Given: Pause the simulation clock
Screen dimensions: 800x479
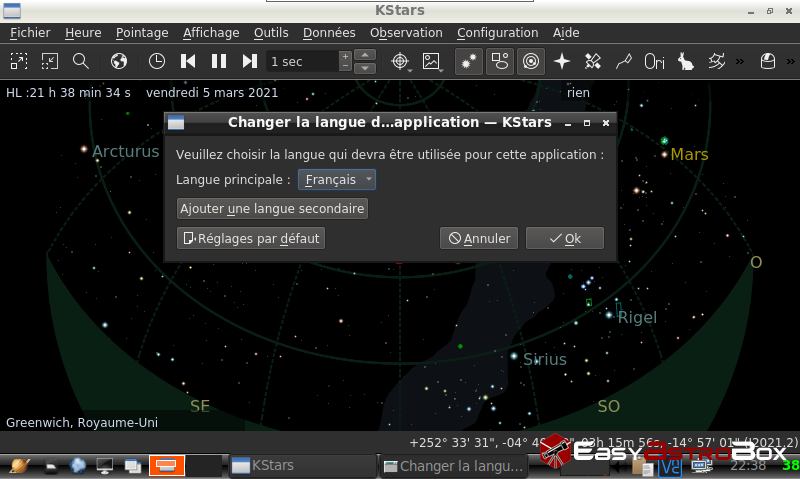Looking at the screenshot, I should pos(219,61).
